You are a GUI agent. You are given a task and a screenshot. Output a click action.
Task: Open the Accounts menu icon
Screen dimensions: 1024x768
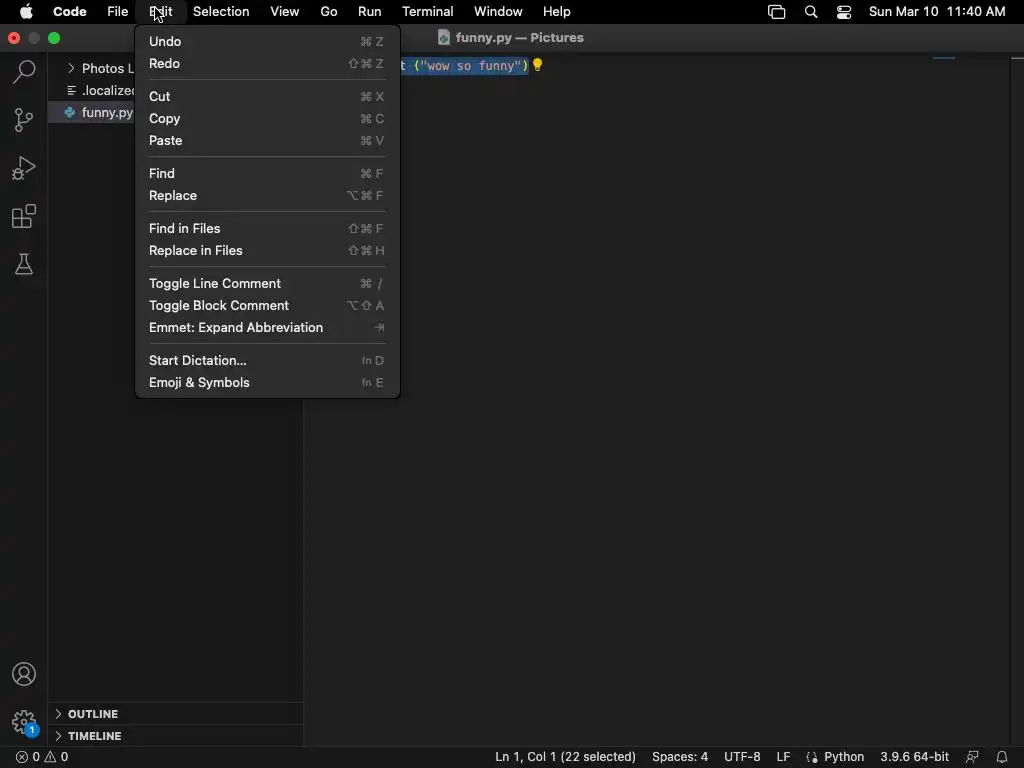(24, 674)
